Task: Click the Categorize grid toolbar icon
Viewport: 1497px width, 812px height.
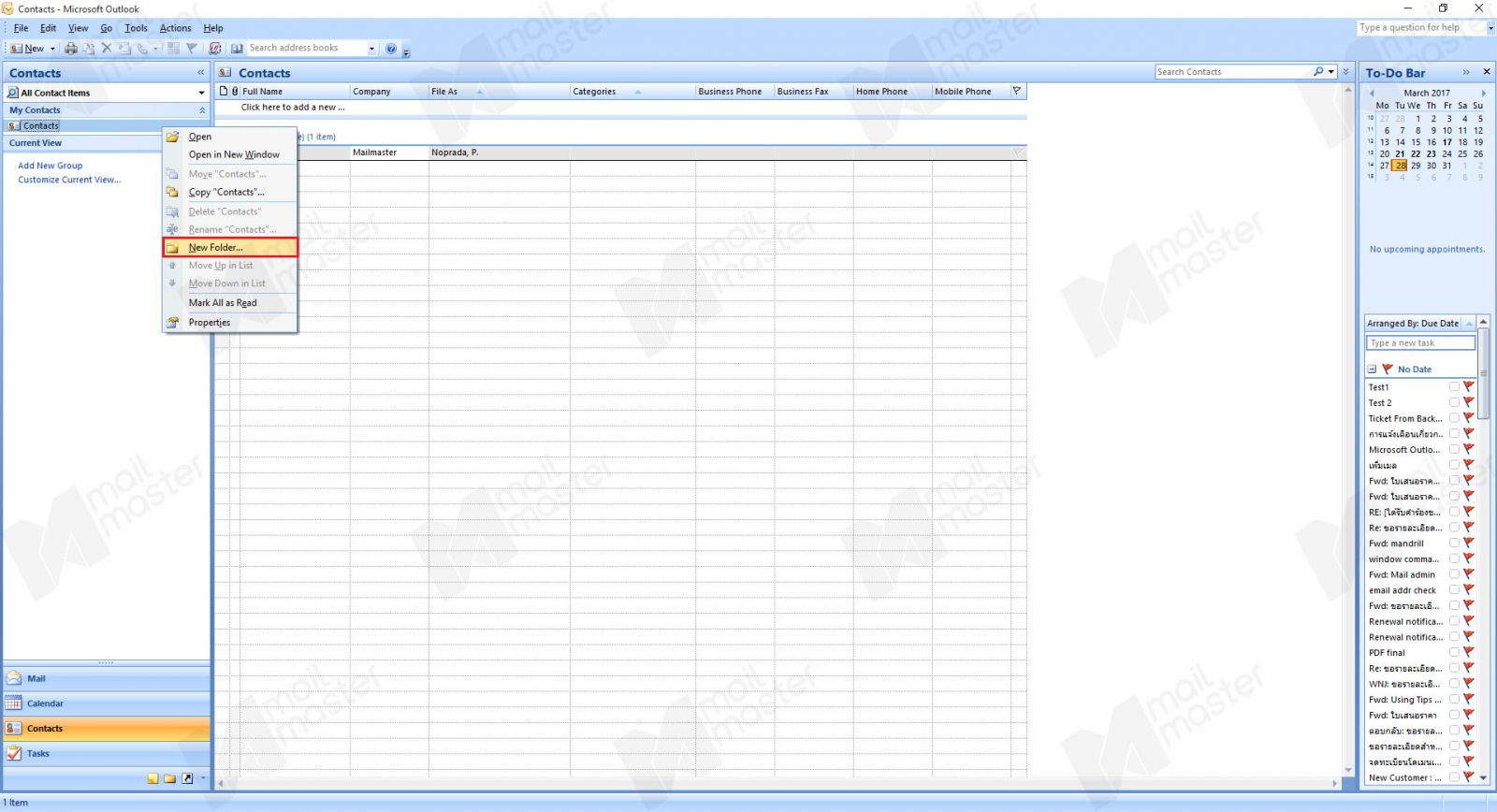Action: [x=173, y=49]
